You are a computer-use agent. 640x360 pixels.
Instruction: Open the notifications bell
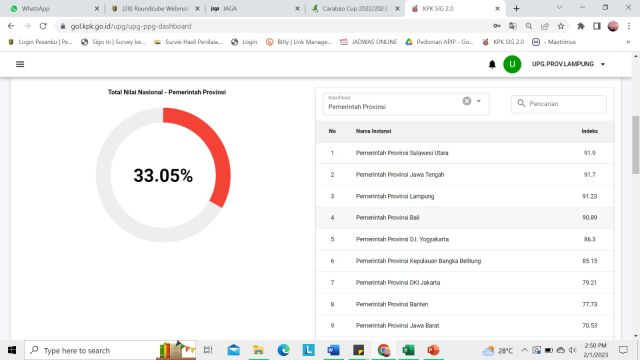pos(492,64)
